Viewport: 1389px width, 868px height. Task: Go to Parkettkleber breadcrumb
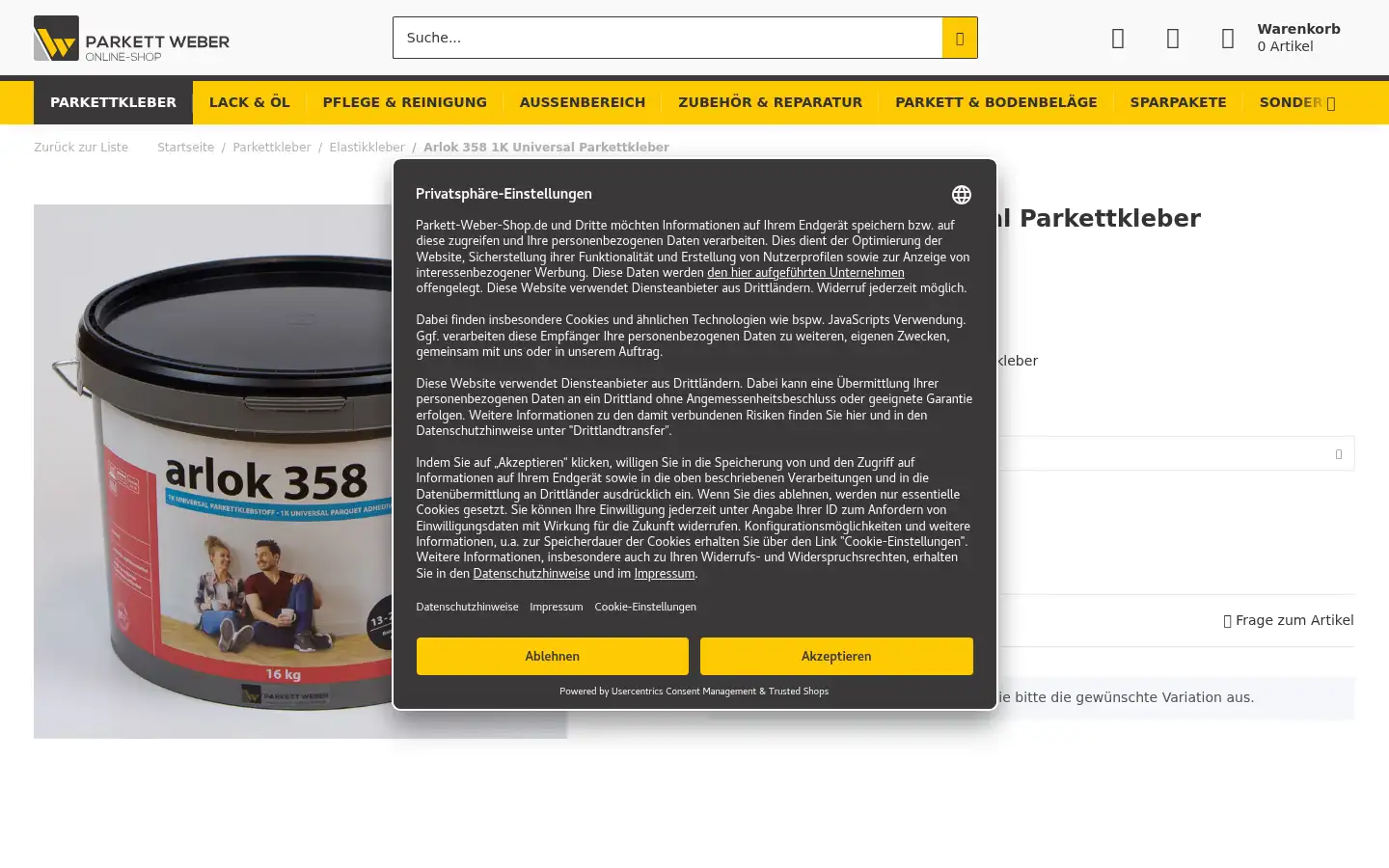[x=272, y=148]
